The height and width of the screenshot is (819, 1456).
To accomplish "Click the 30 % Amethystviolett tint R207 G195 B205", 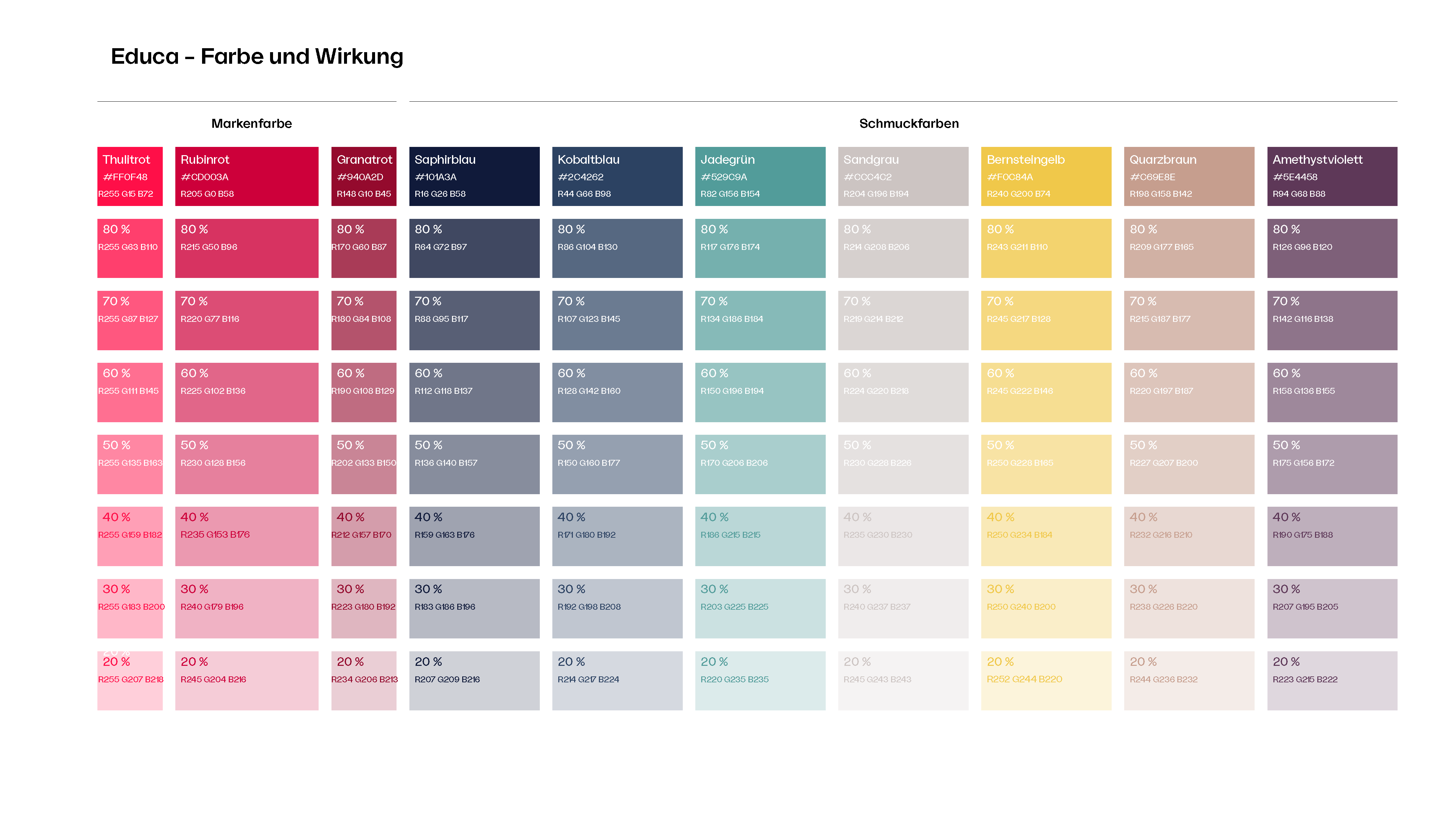I will pos(1332,608).
